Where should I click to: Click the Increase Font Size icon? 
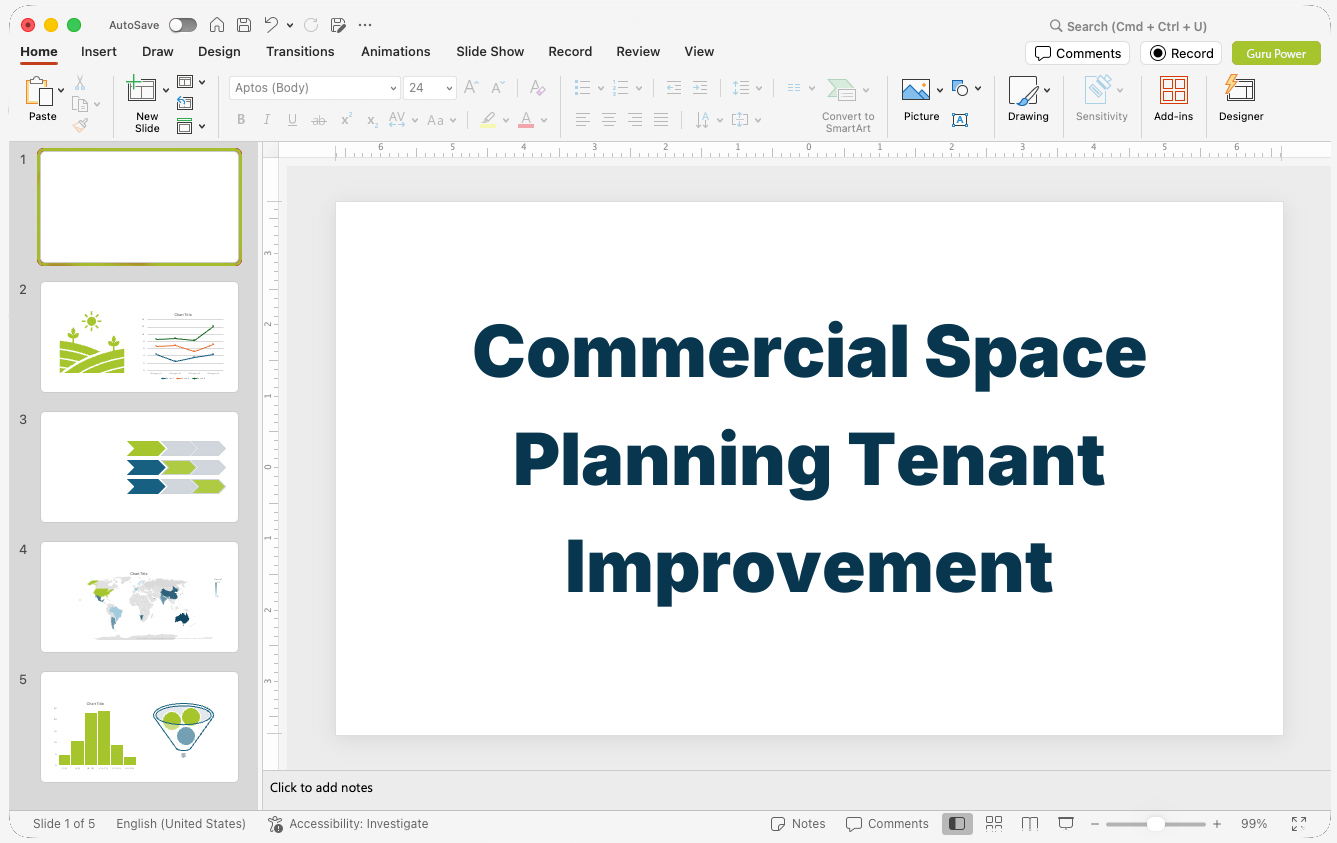[x=472, y=88]
